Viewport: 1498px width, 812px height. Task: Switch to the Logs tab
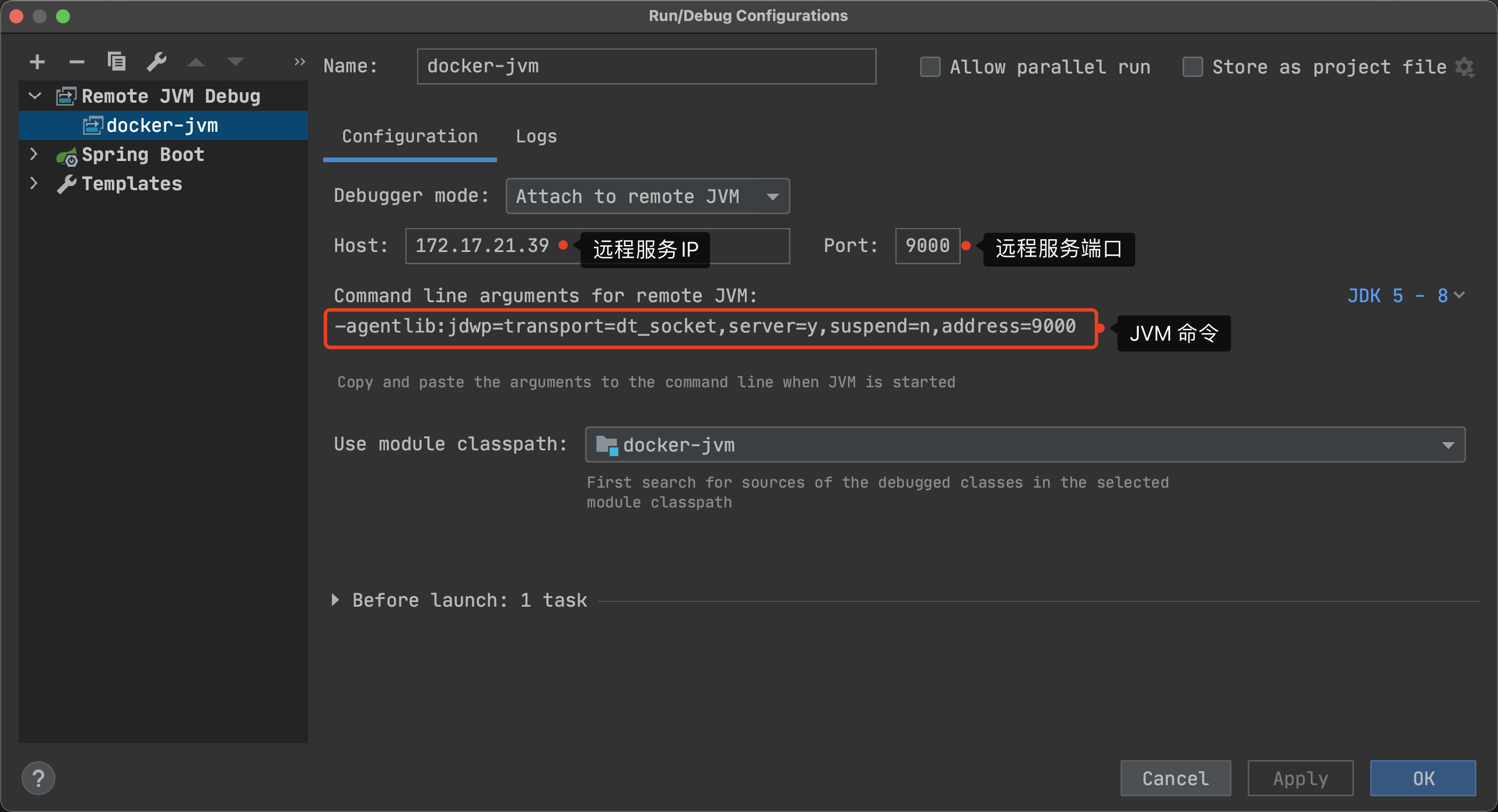click(x=536, y=136)
